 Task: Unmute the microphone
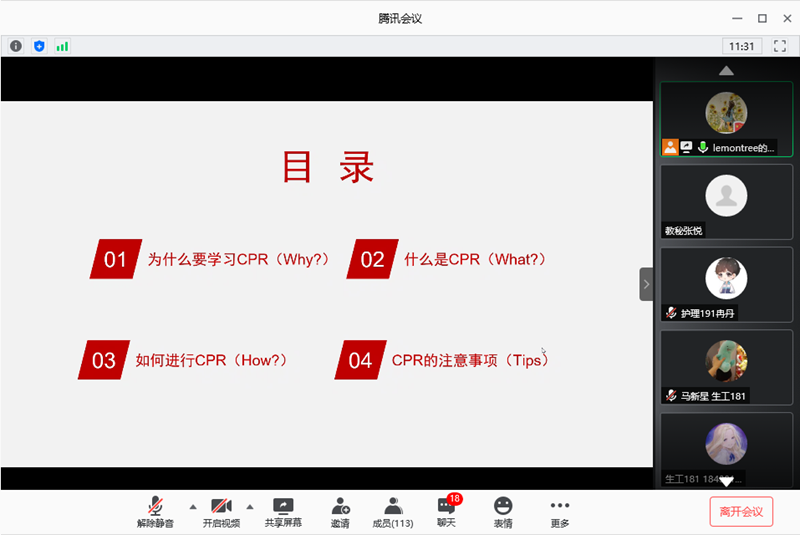[155, 511]
